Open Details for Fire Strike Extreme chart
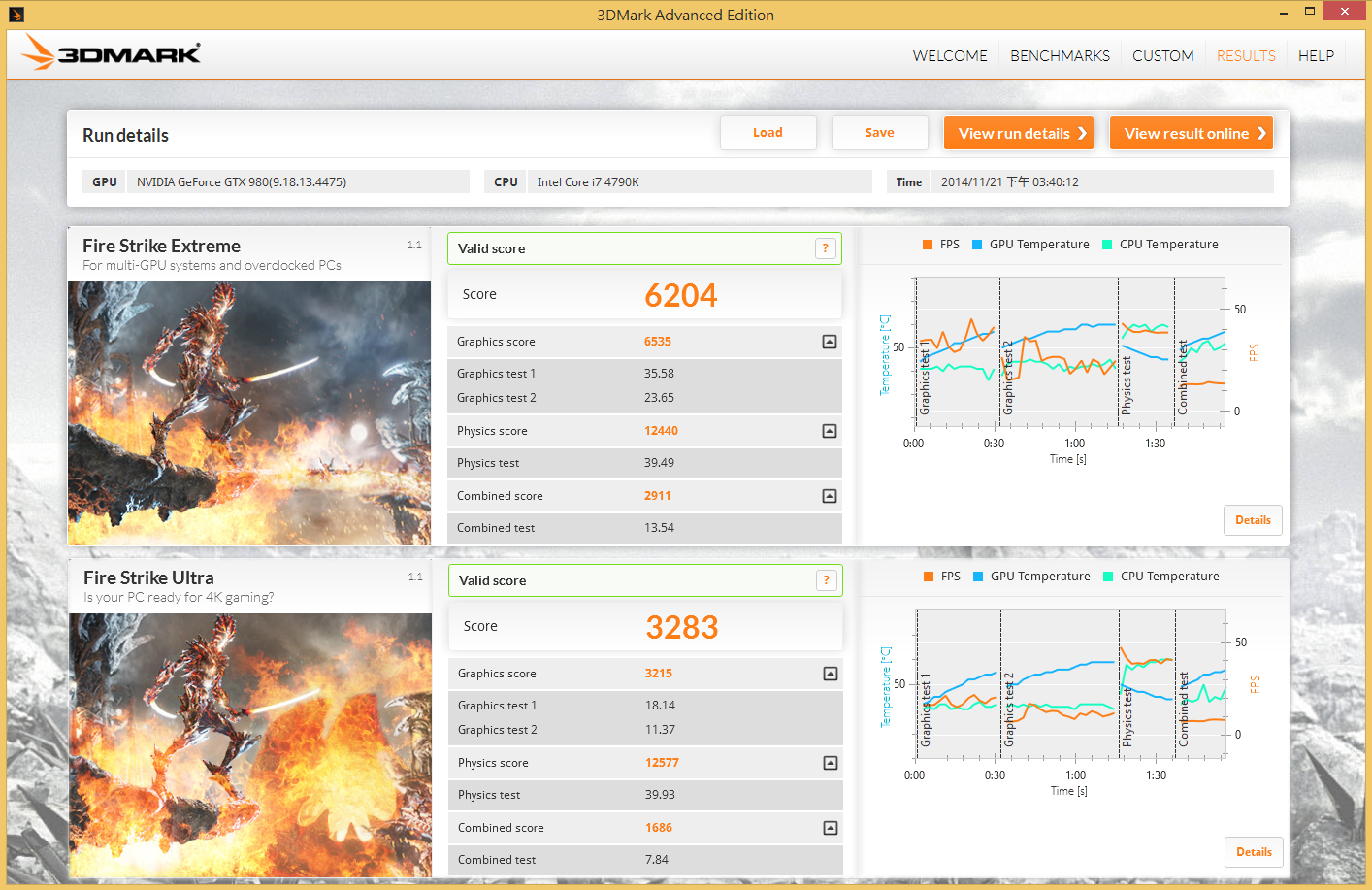This screenshot has height=890, width=1372. point(1253,520)
